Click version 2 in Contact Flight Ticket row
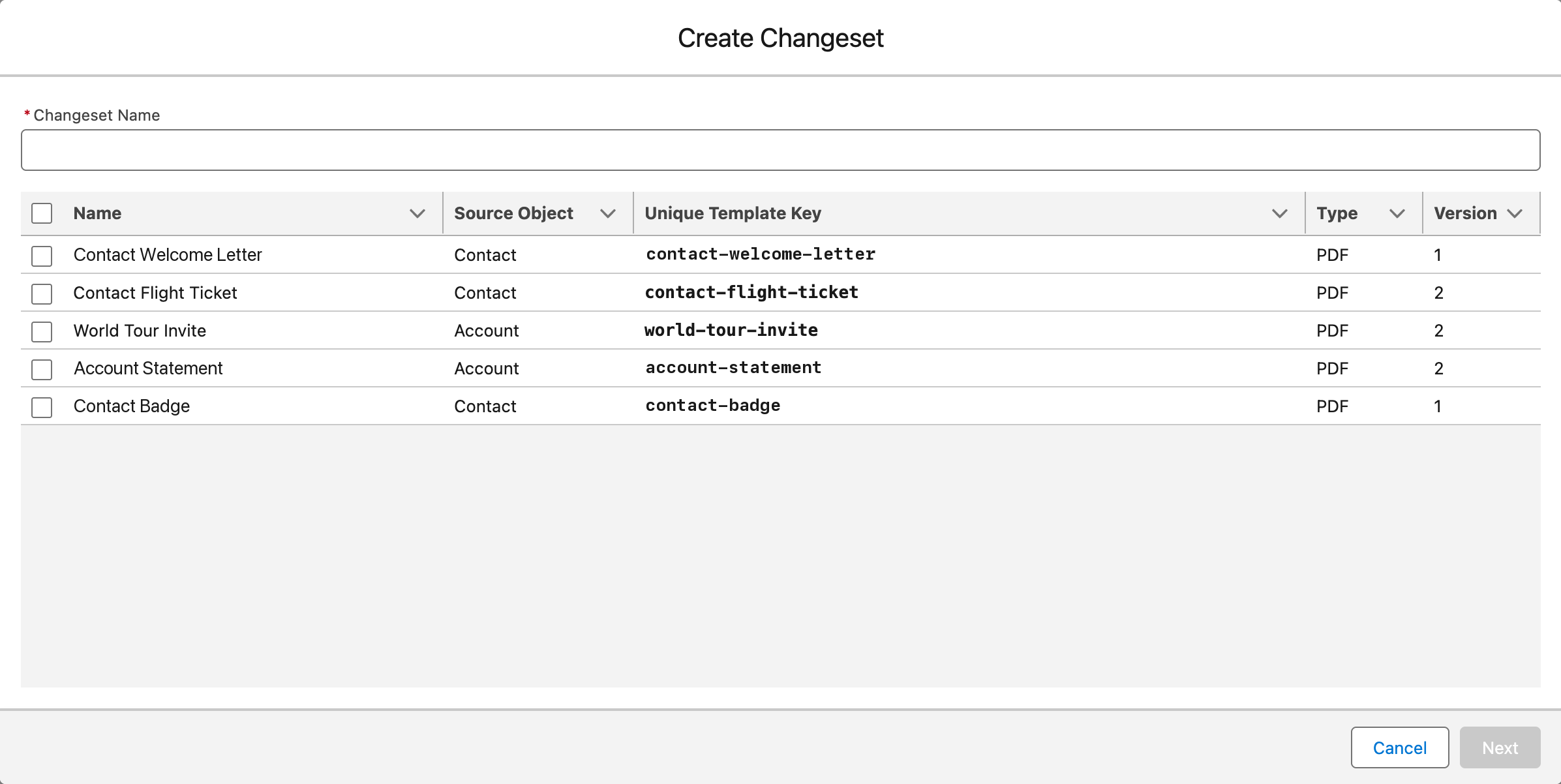 tap(1438, 293)
